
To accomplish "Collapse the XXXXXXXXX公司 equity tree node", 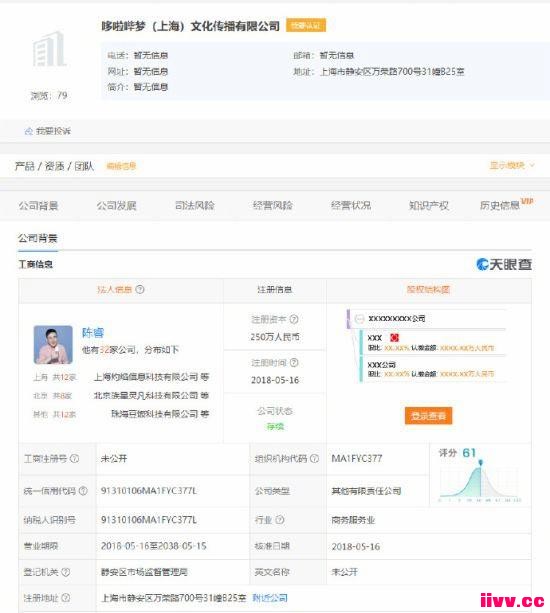I will pos(359,319).
